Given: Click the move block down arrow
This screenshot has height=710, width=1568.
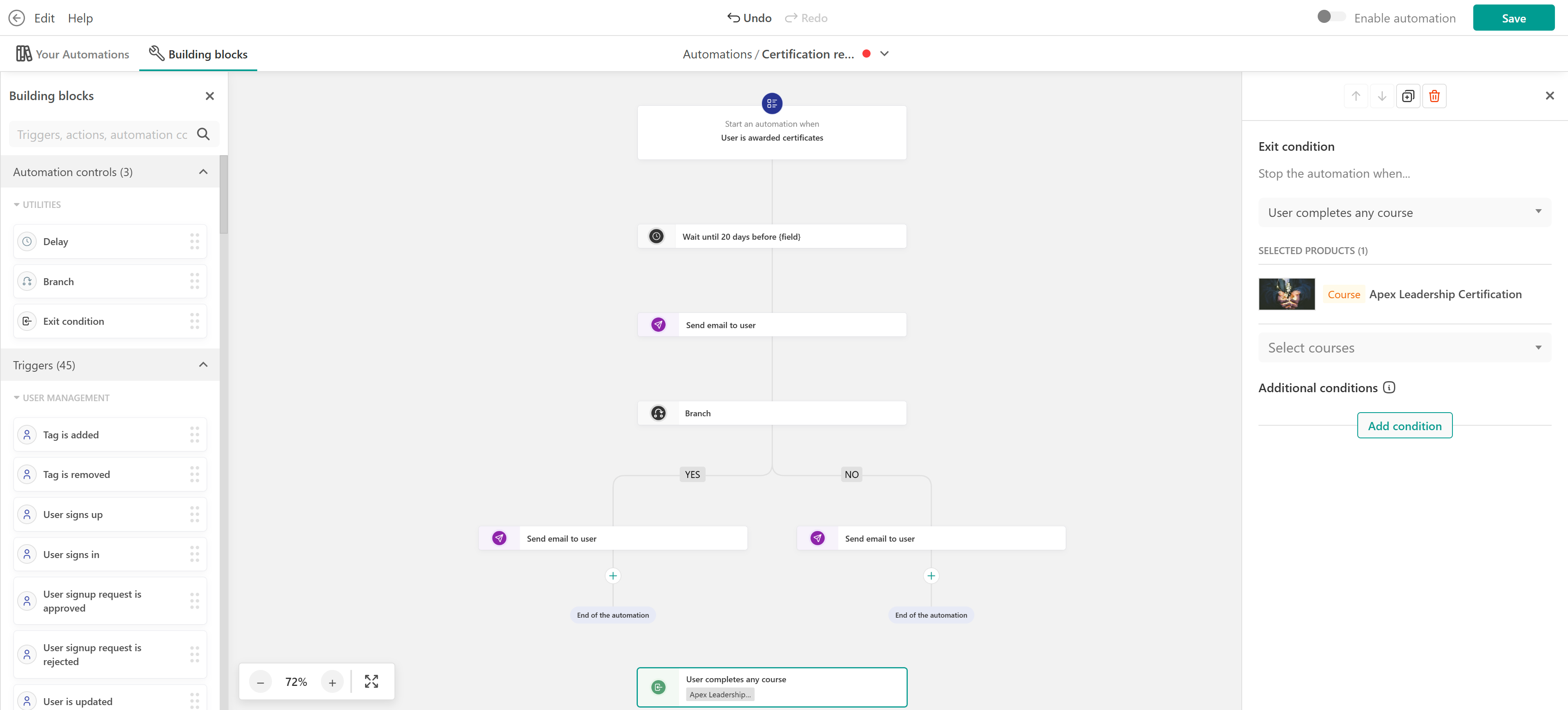Looking at the screenshot, I should [1382, 96].
